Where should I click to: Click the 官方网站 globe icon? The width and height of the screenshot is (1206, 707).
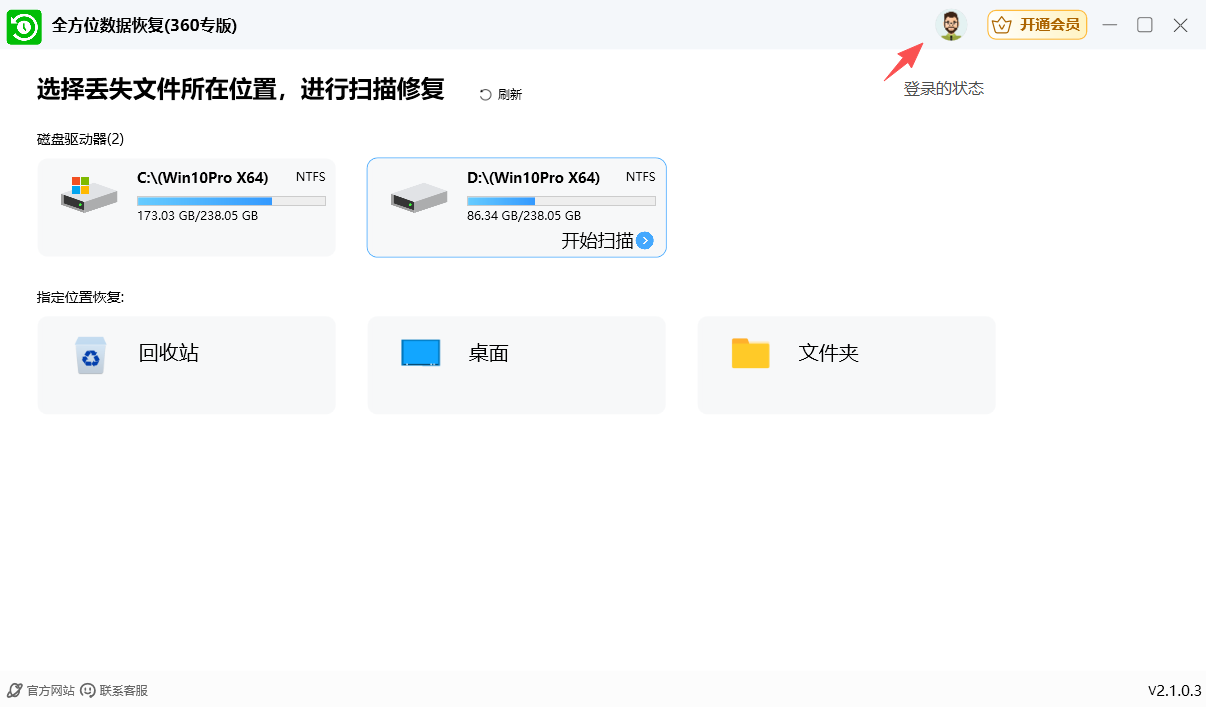click(x=12, y=690)
